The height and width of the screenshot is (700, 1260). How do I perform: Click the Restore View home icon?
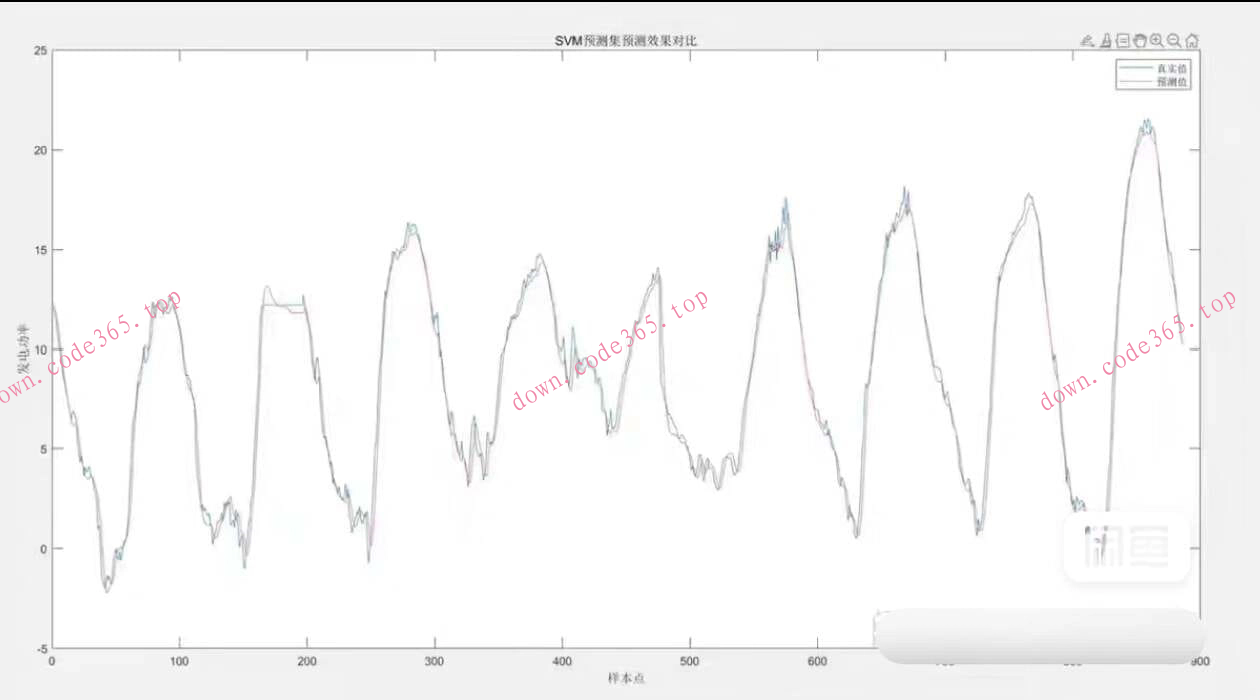[x=1192, y=41]
